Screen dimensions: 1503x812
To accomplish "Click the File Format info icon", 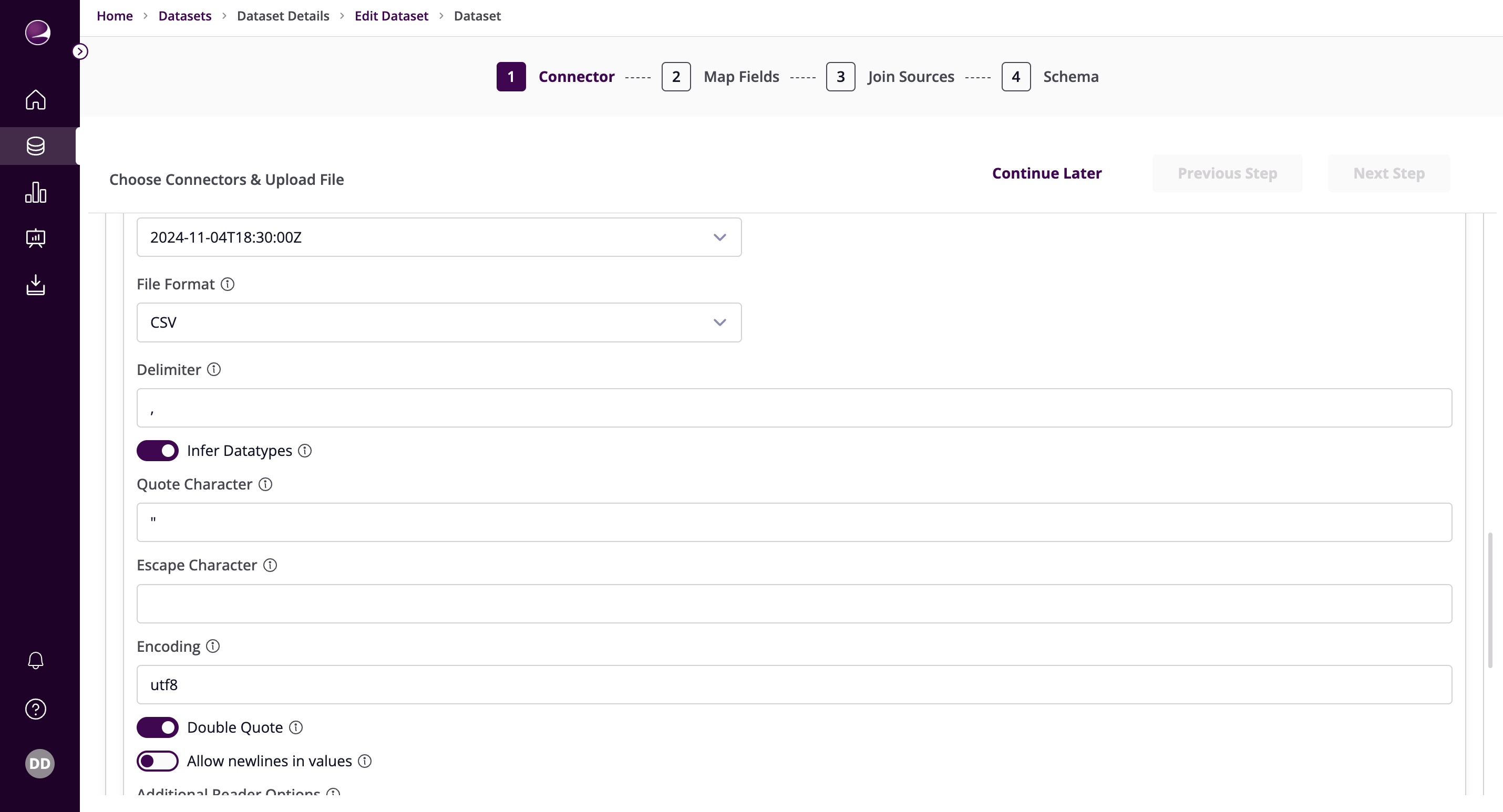I will (228, 284).
